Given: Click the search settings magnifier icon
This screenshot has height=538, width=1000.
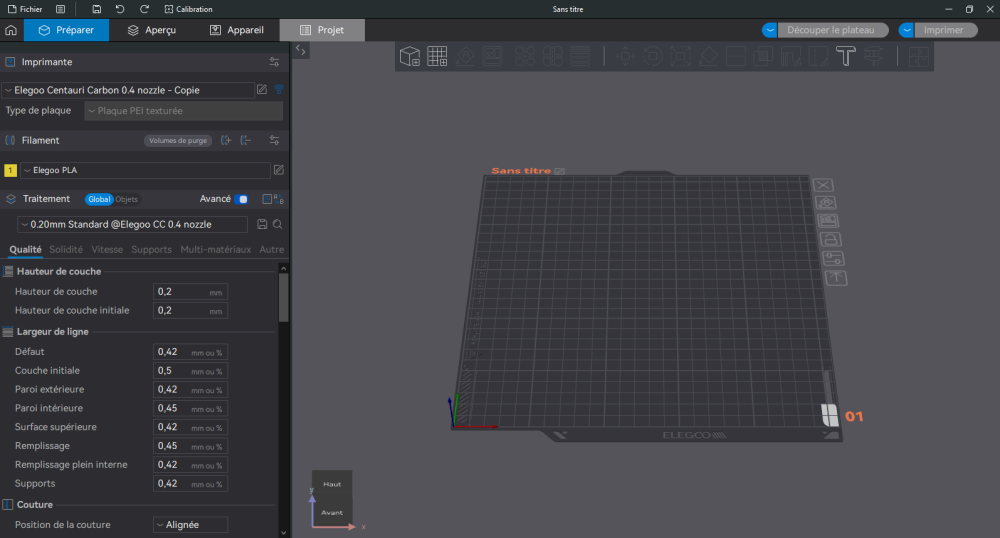Looking at the screenshot, I should tap(278, 225).
